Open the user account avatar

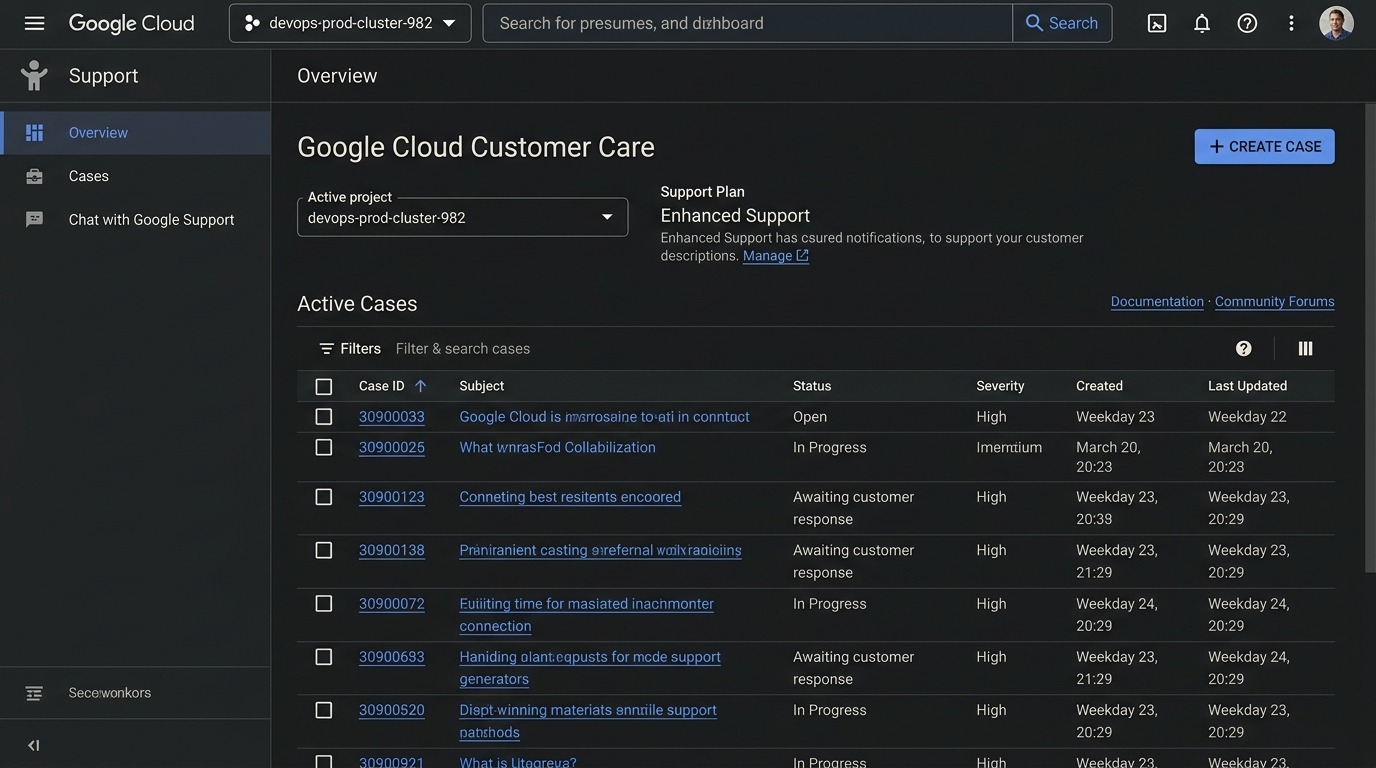point(1336,23)
